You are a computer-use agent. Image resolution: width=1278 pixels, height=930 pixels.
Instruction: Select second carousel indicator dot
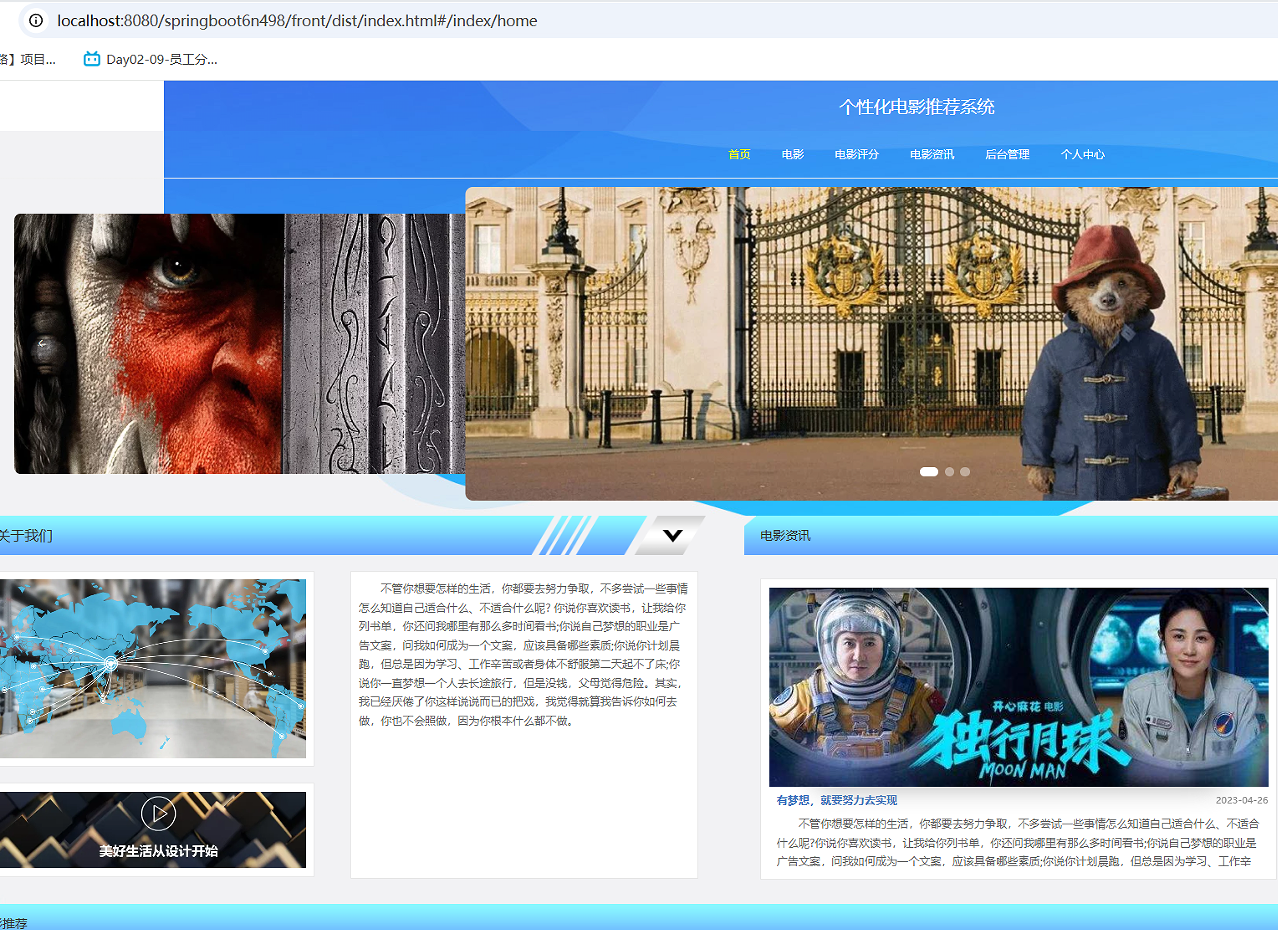[x=950, y=471]
